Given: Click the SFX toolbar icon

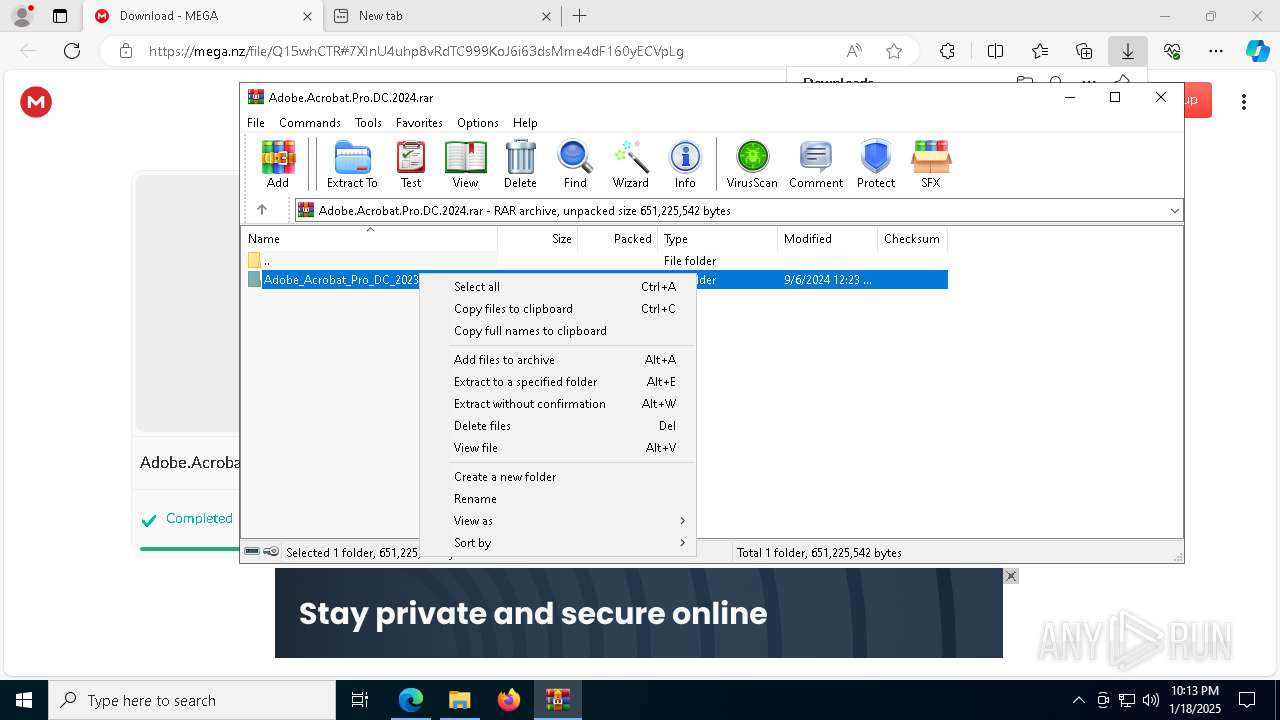Looking at the screenshot, I should click(931, 164).
